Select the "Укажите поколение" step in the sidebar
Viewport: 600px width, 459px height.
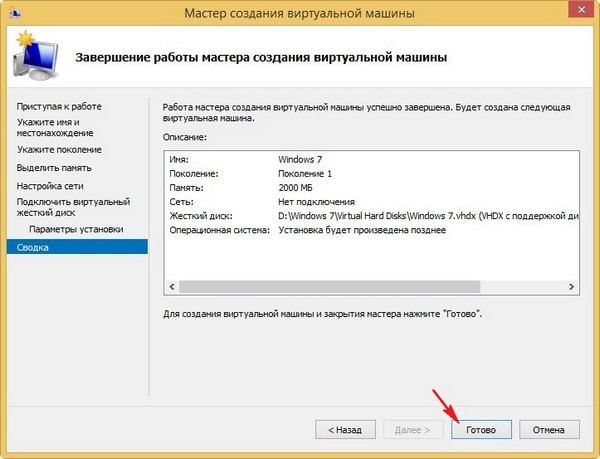tap(59, 150)
